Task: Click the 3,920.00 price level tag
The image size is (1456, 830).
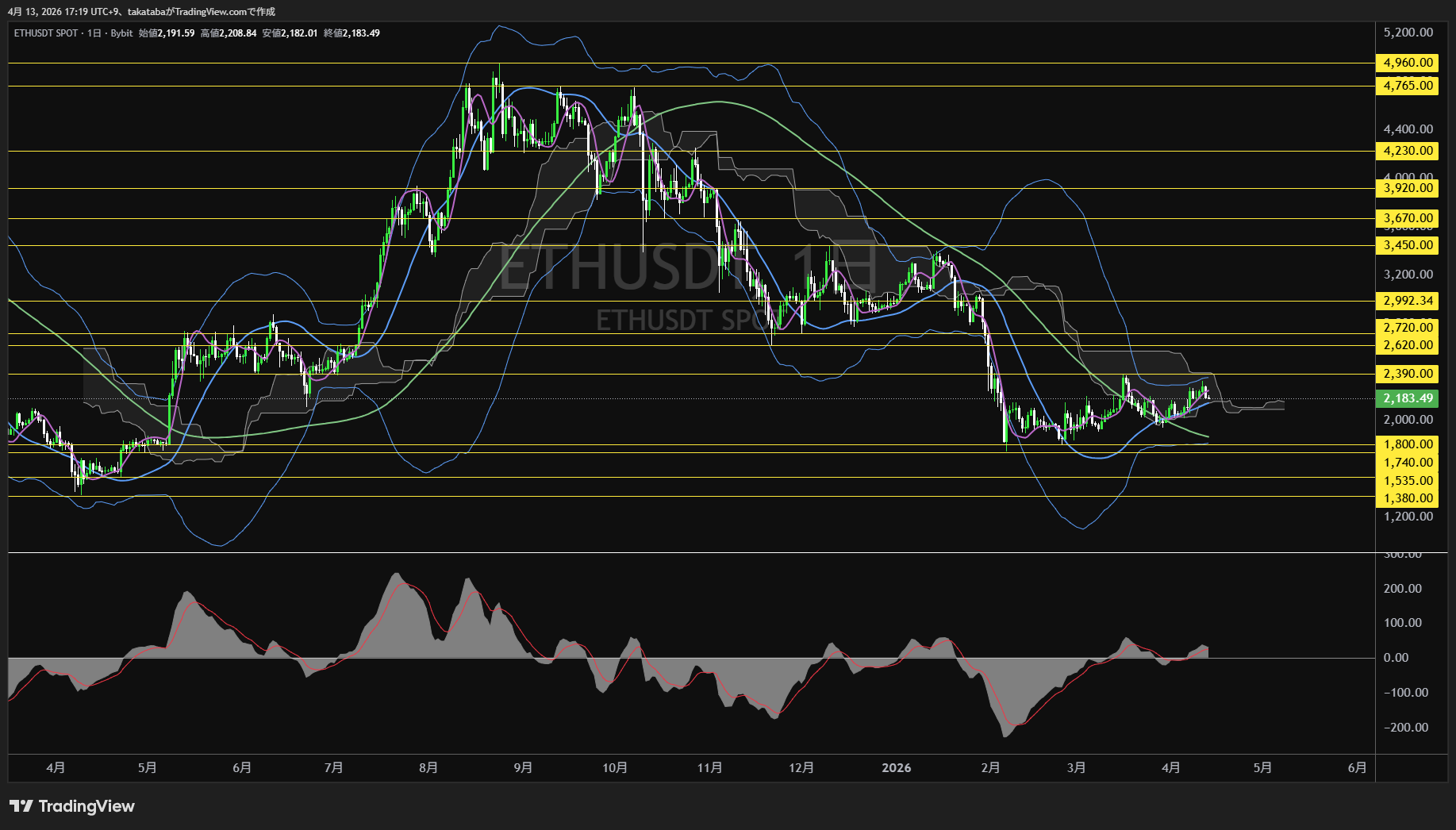Action: [1408, 188]
